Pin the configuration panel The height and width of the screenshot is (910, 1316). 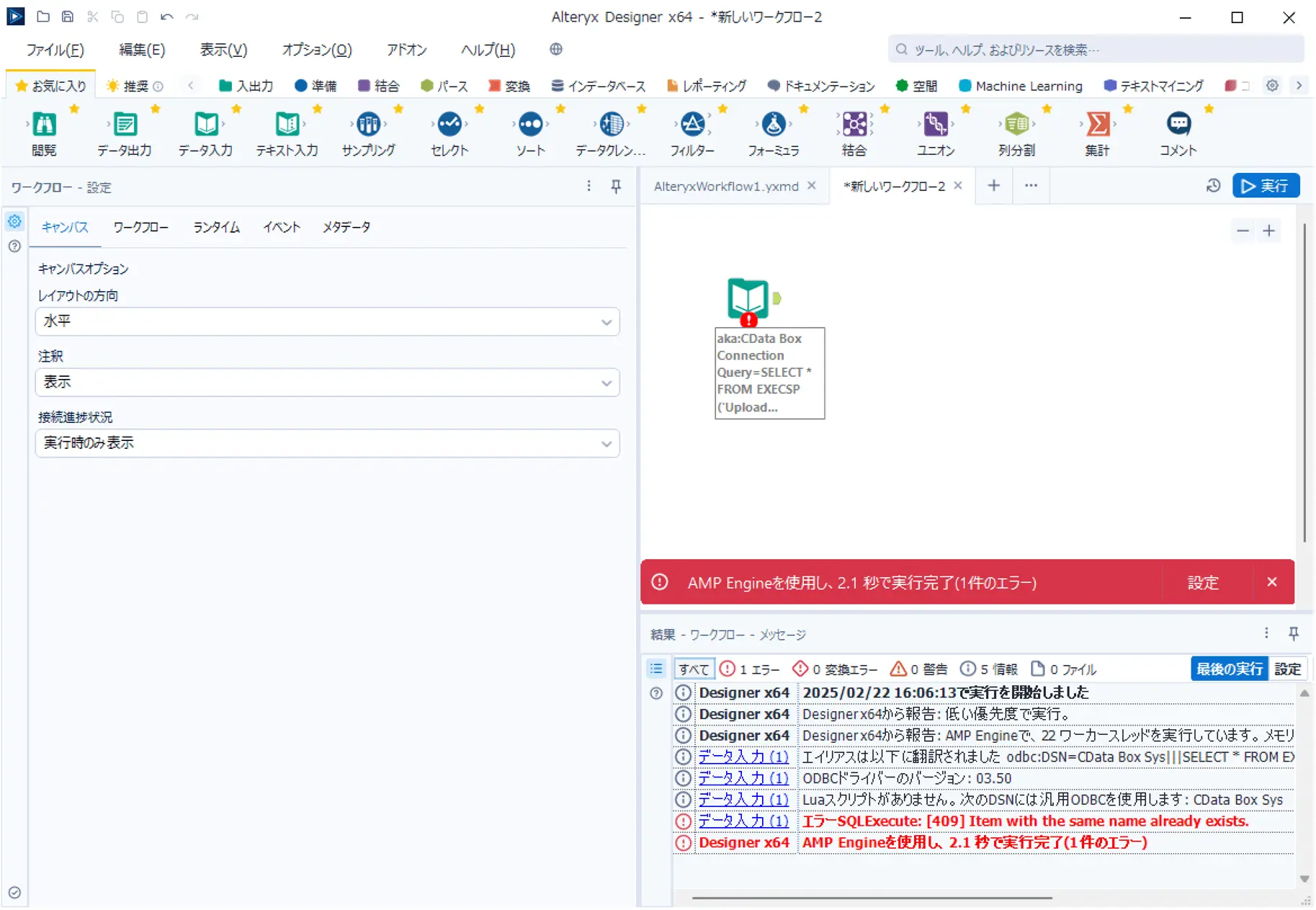pyautogui.click(x=616, y=187)
